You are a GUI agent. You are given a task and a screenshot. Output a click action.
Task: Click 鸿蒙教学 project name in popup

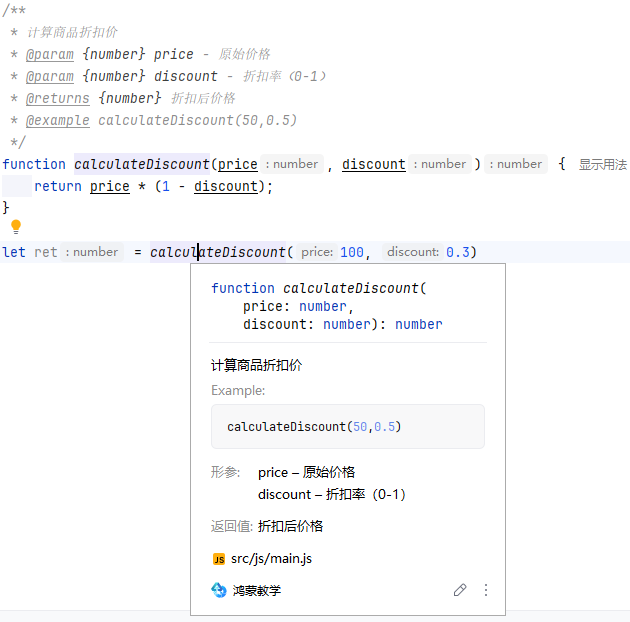tap(257, 590)
